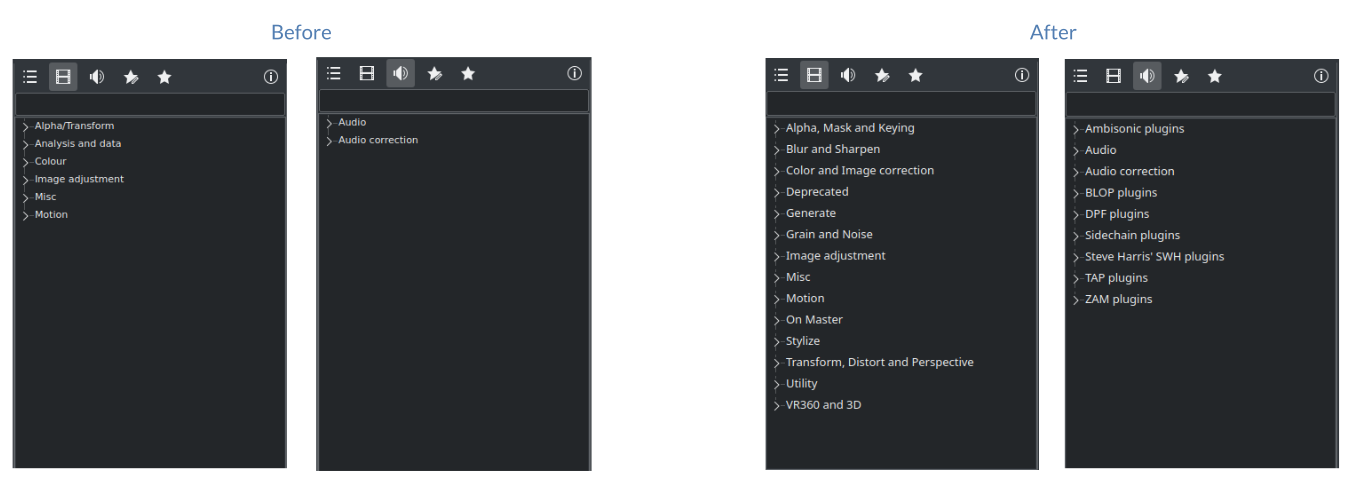
Task: Expand the Transform, Distort and Perspective category
Action: click(776, 363)
